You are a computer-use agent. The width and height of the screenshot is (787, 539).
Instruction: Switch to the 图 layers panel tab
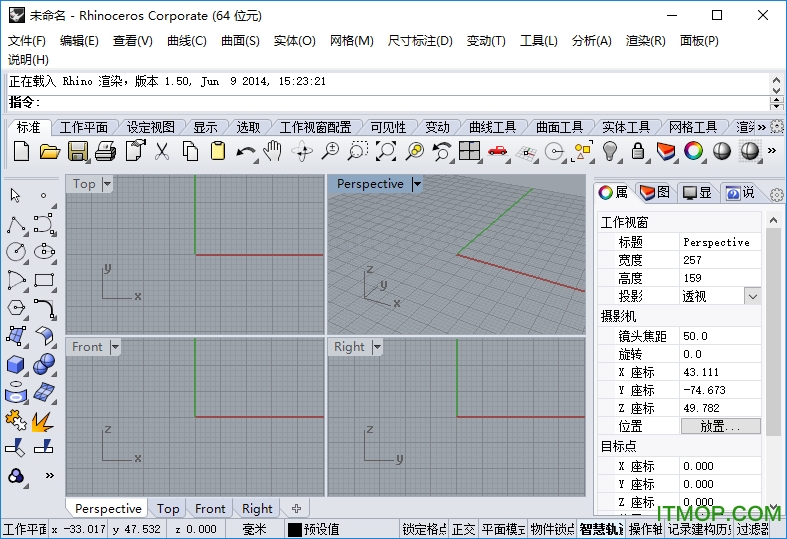[655, 192]
